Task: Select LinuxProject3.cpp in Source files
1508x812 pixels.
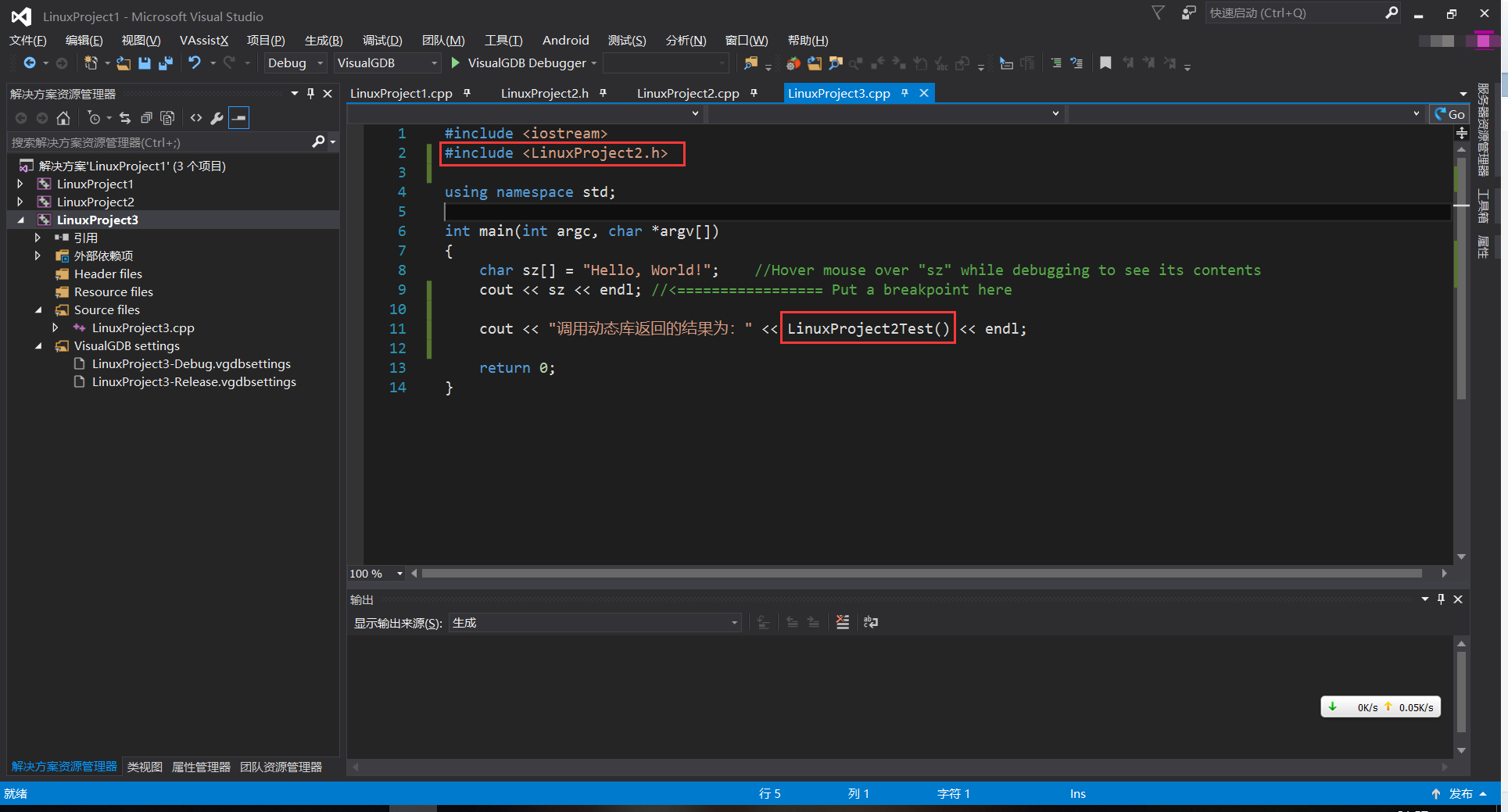Action: pos(143,327)
